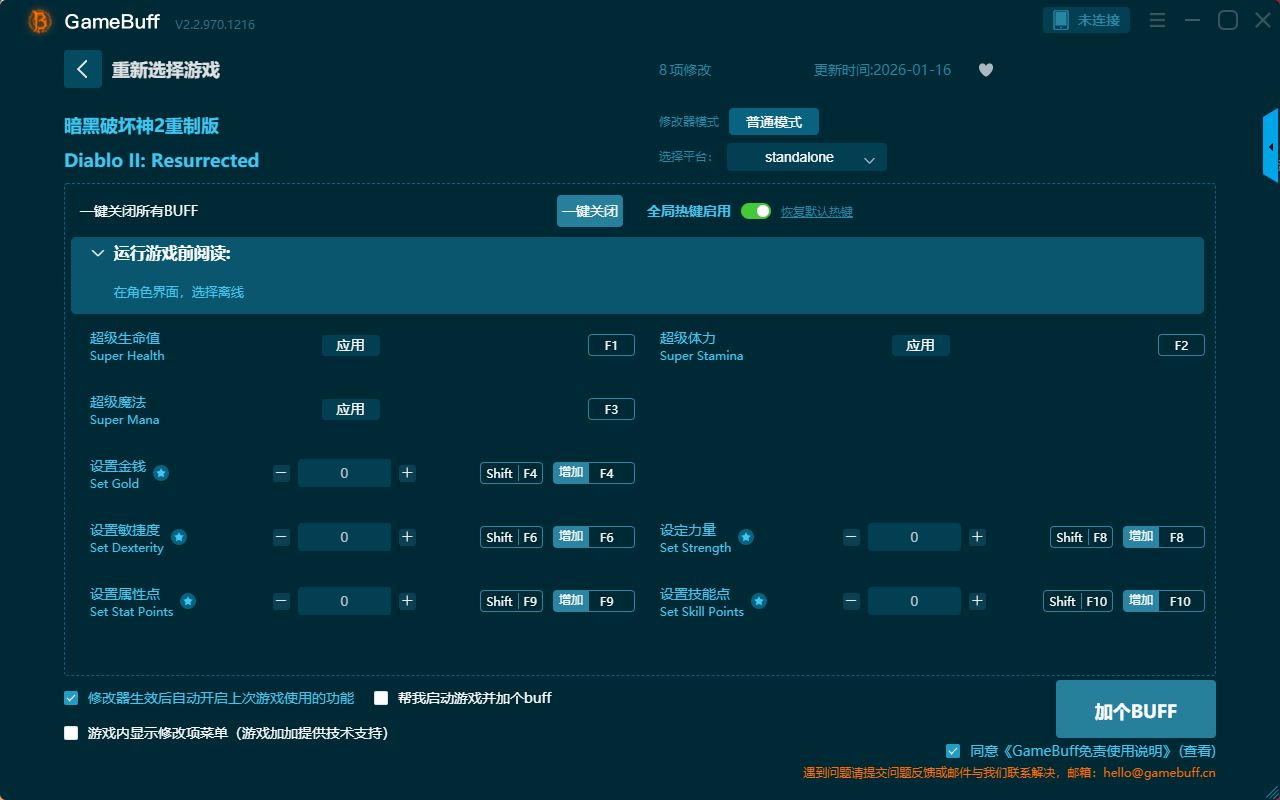
Task: Enable in-game trainer menu display checkbox
Action: 71,733
